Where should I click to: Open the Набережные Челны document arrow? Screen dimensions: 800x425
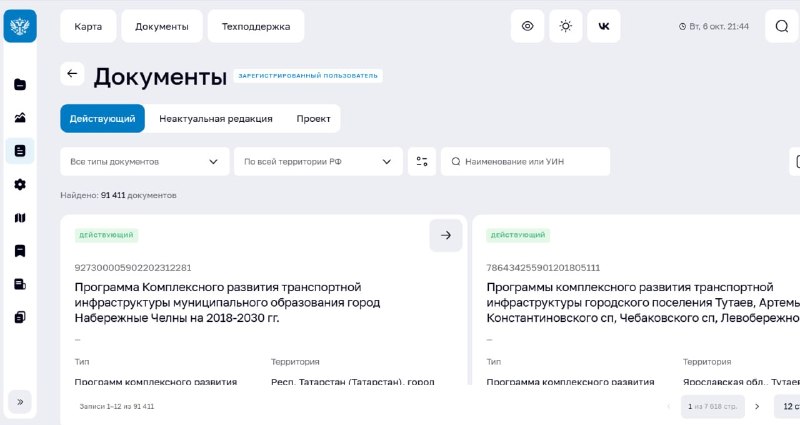click(446, 235)
